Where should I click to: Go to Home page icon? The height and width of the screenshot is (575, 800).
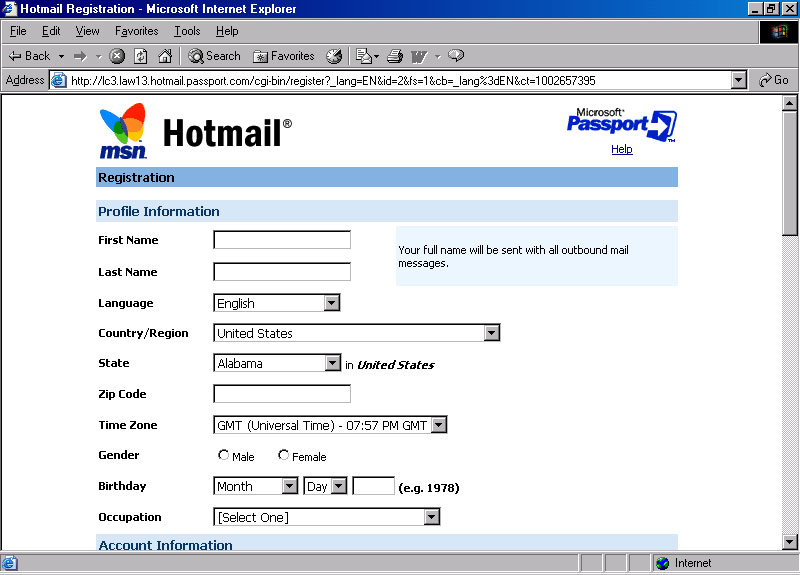click(165, 56)
